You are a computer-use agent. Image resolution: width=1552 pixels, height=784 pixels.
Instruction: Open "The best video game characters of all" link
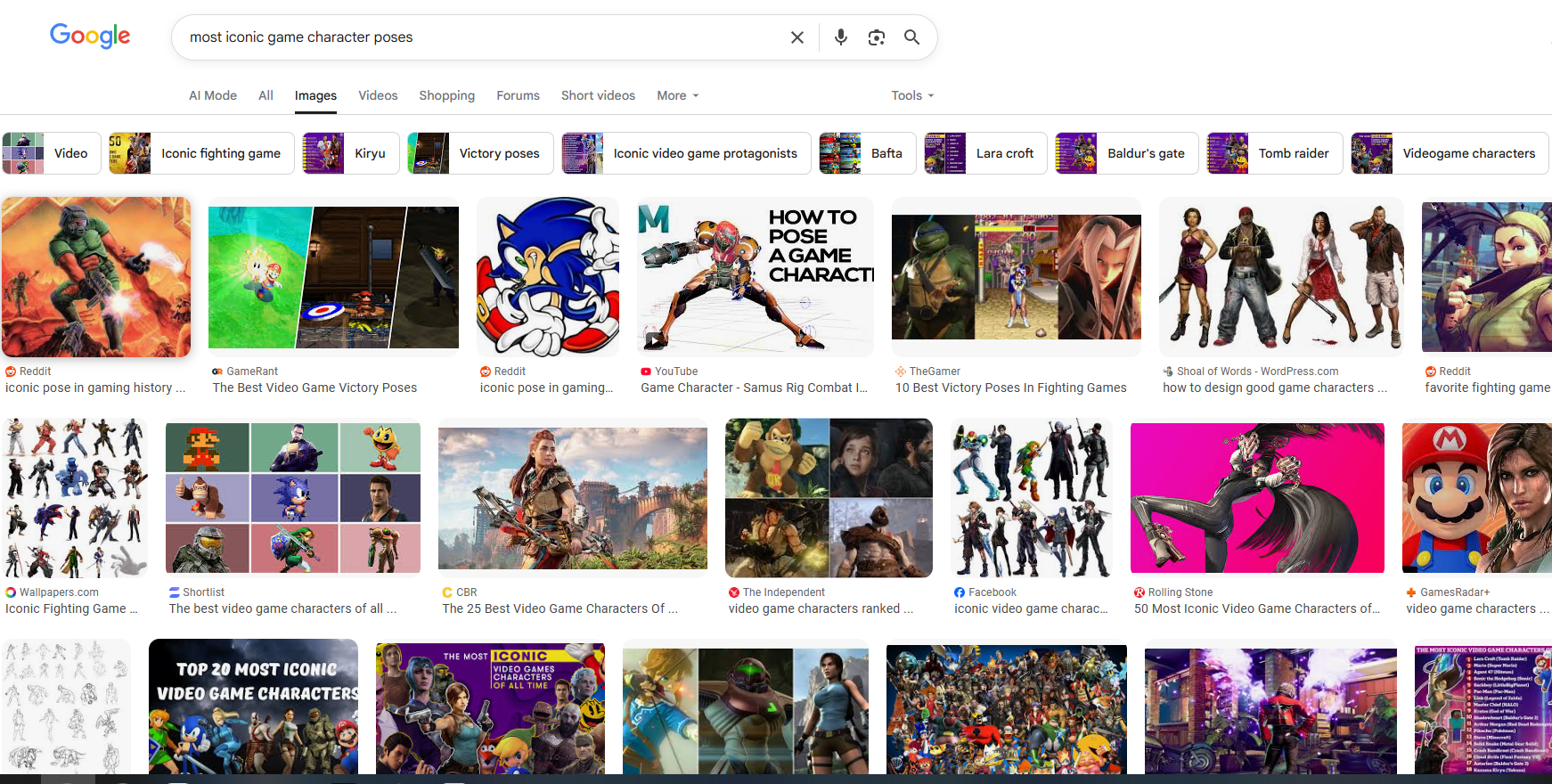282,608
